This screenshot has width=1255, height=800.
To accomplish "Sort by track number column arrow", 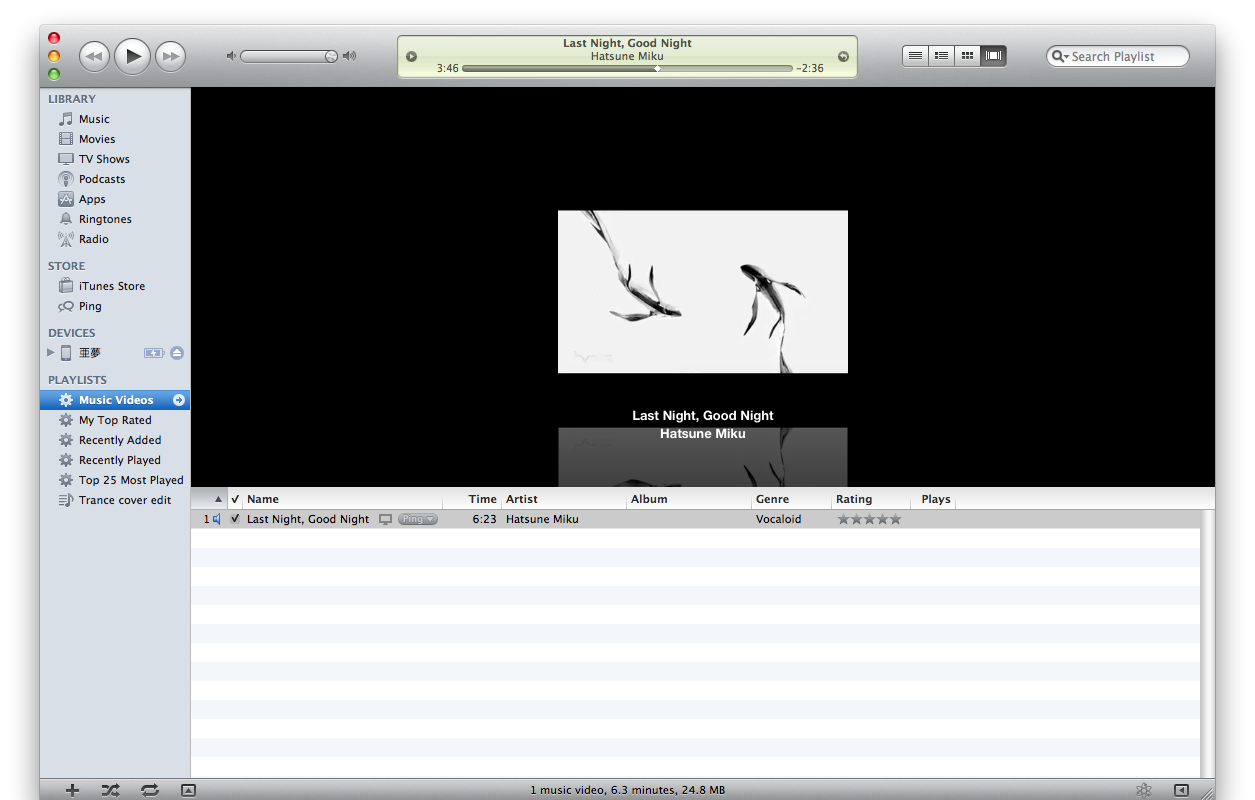I will (x=219, y=499).
